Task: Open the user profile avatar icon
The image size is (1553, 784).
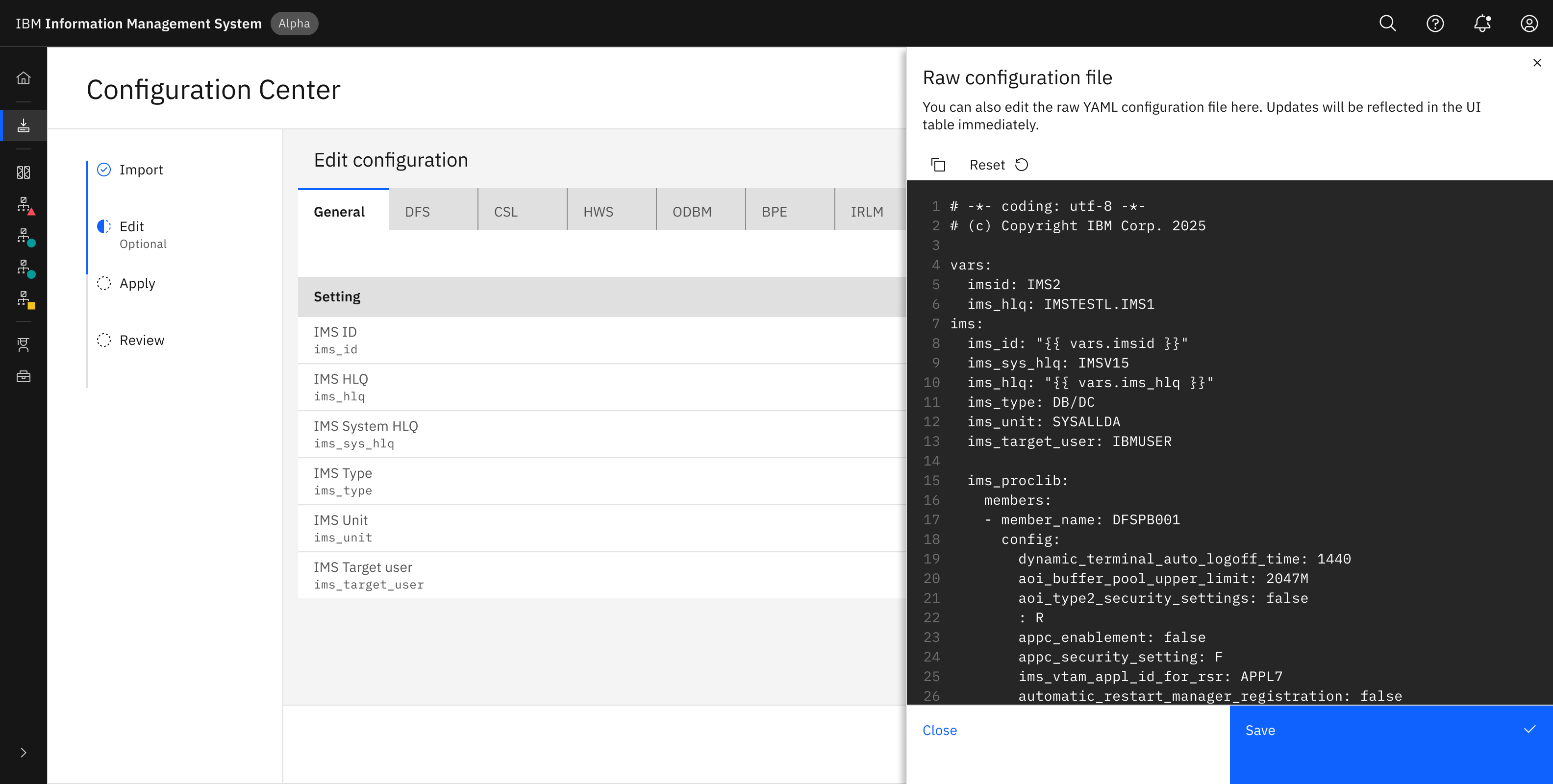Action: (x=1529, y=24)
